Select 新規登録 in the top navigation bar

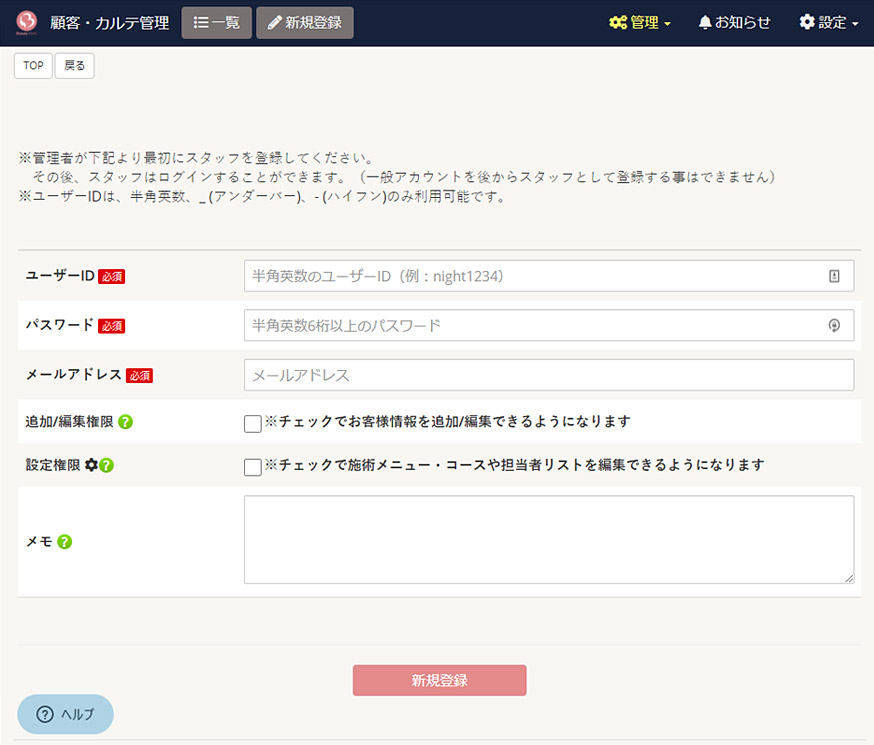(x=304, y=23)
